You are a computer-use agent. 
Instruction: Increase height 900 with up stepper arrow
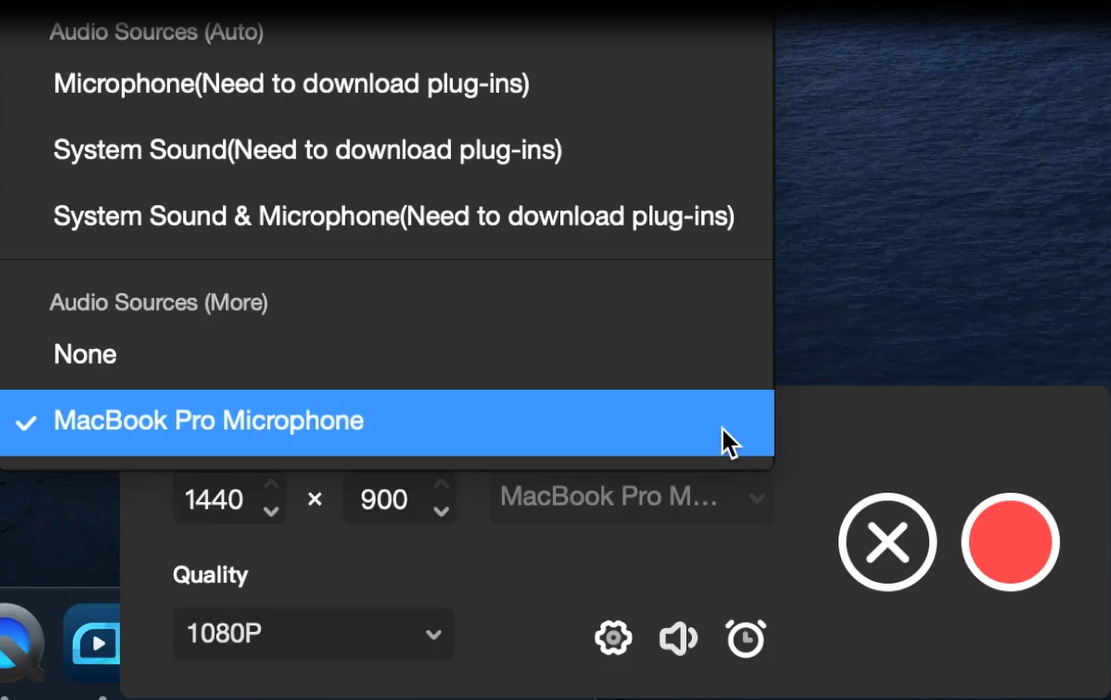coord(441,486)
